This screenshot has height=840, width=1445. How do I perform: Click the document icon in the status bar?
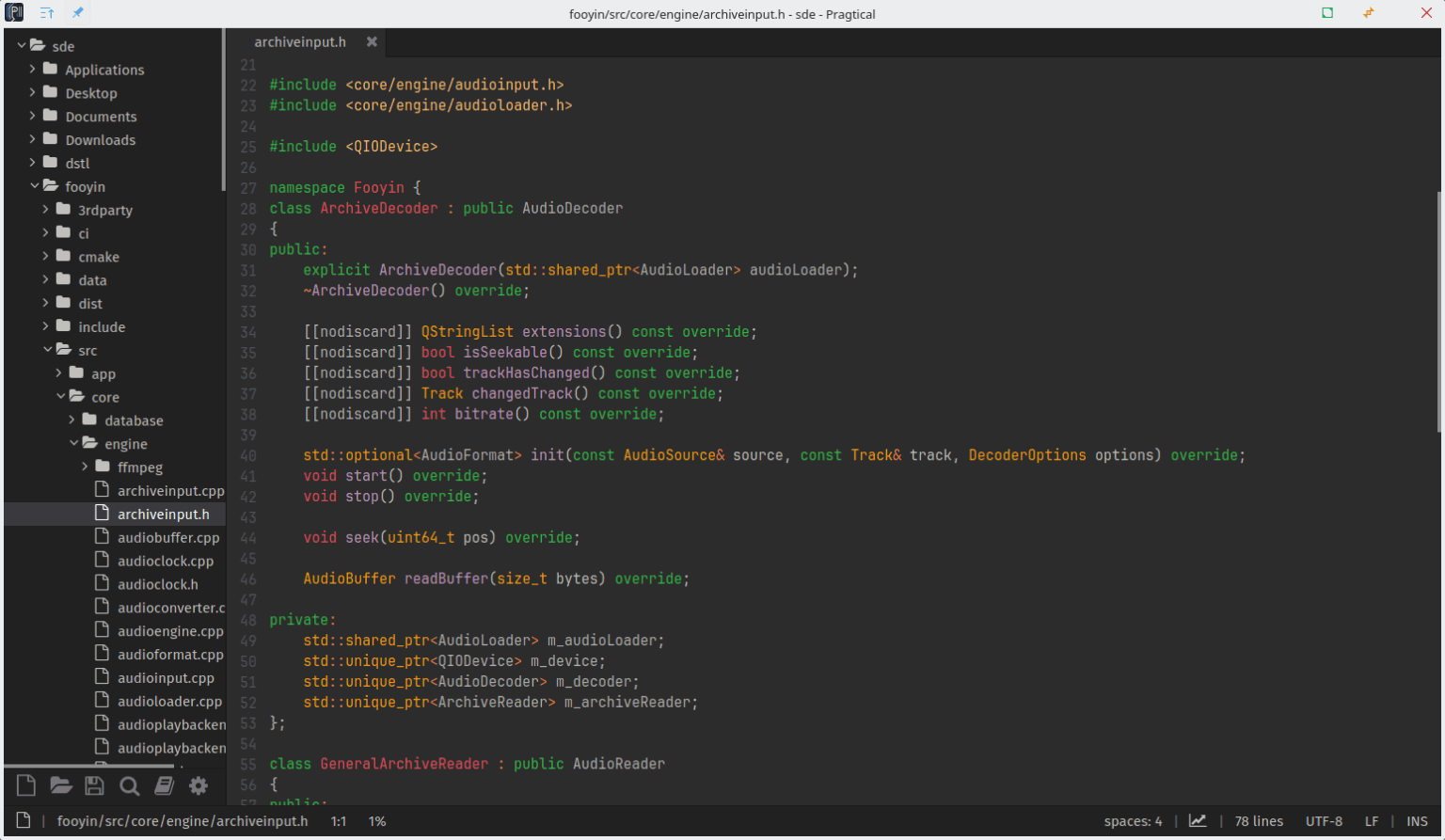pyautogui.click(x=24, y=820)
